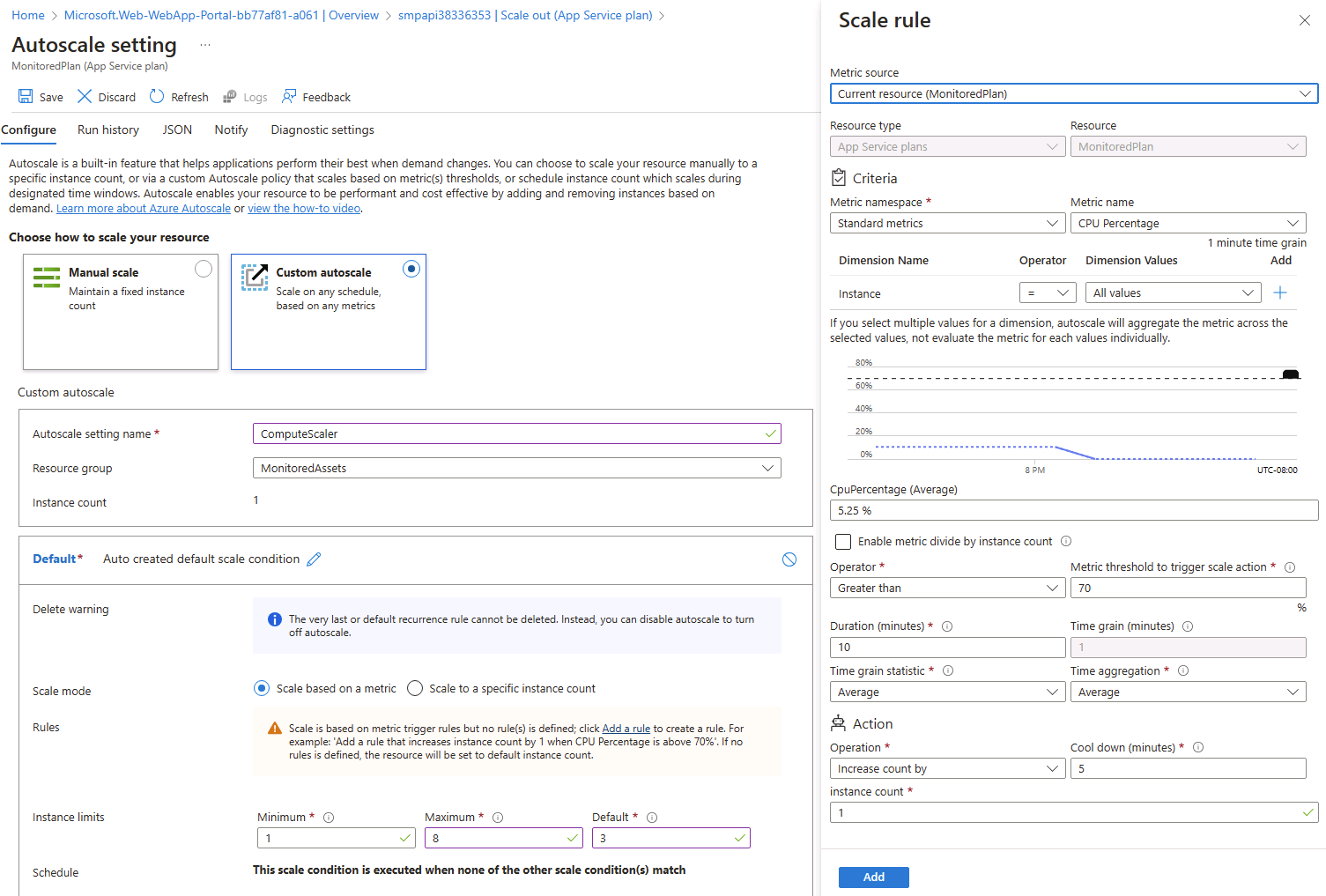This screenshot has height=896, width=1326.
Task: Switch to the JSON tab
Action: 177,130
